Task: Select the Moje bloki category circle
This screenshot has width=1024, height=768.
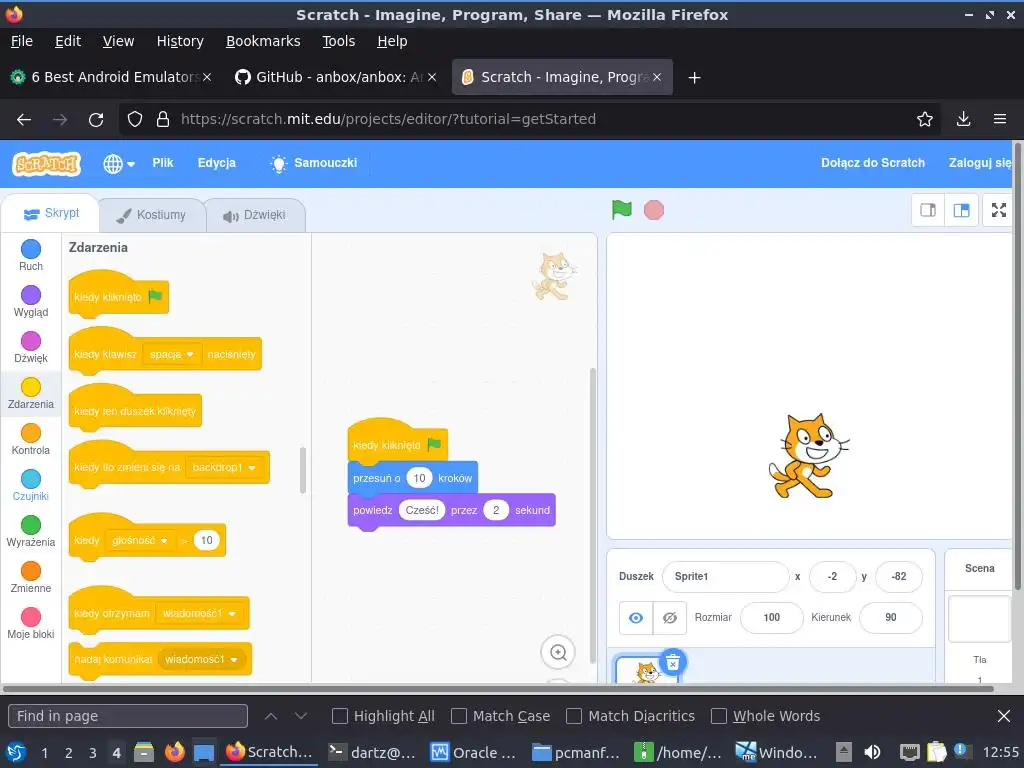Action: tap(31, 617)
